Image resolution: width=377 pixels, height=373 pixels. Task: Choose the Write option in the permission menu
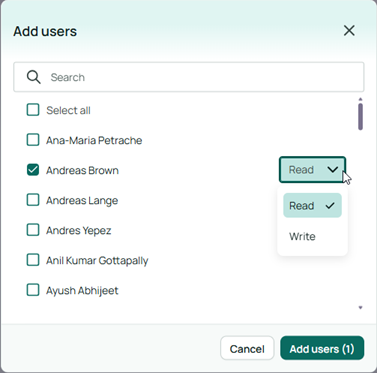pos(312,236)
